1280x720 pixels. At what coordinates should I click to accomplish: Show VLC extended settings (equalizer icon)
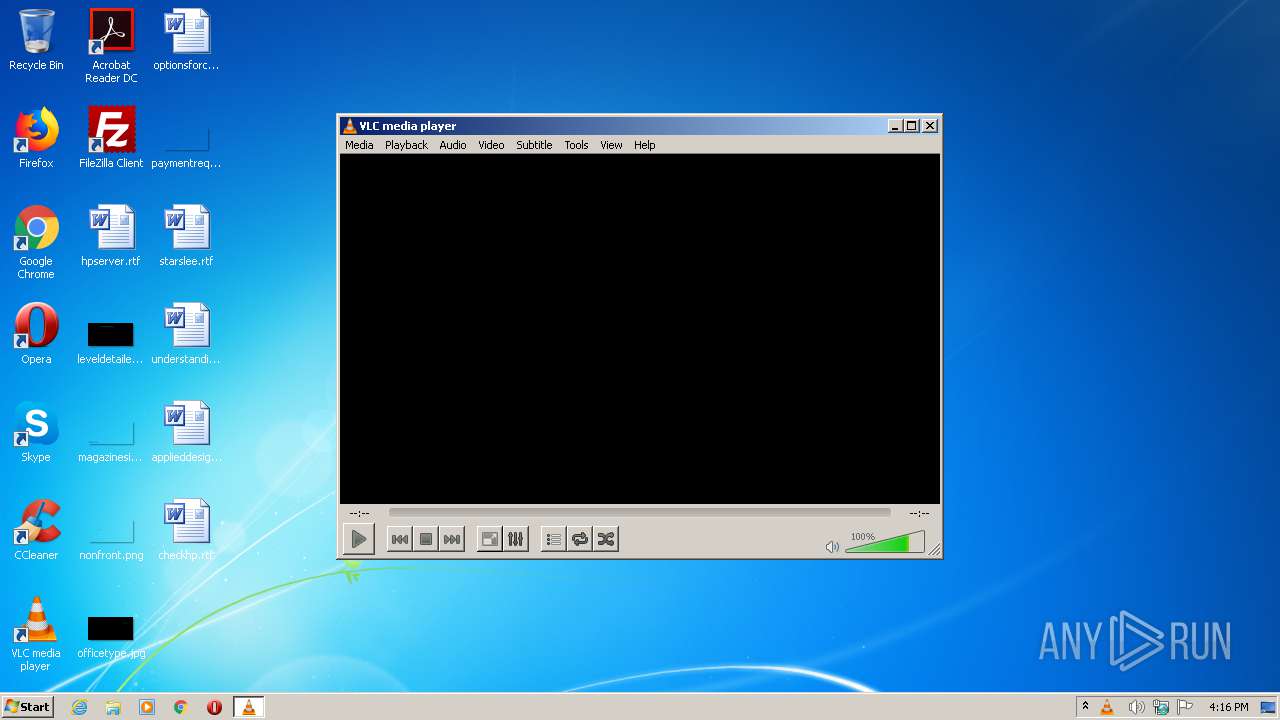tap(515, 539)
